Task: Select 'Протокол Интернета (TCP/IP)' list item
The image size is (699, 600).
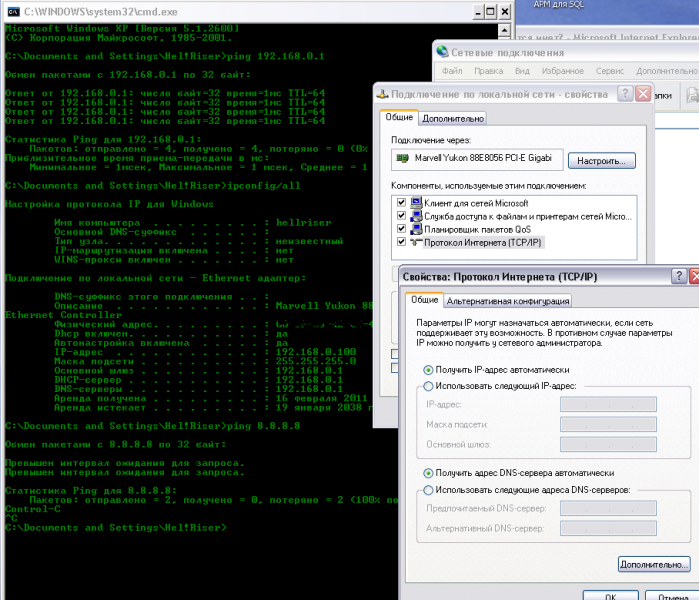Action: 482,242
